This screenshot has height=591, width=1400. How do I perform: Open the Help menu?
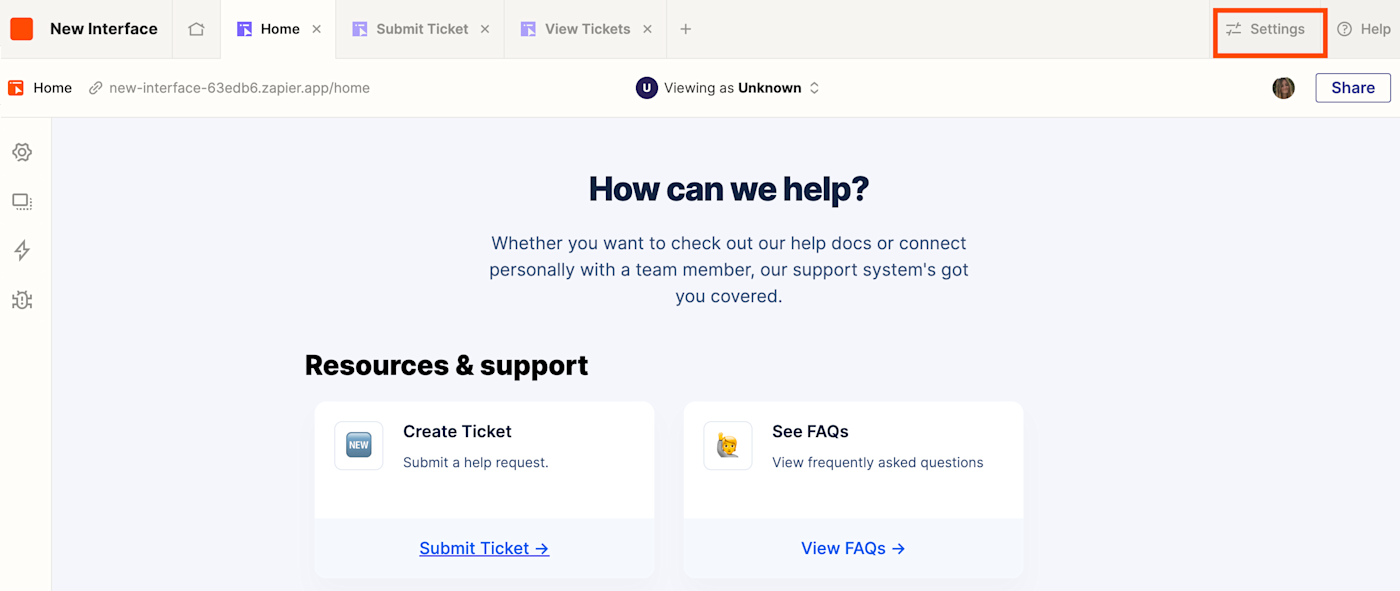point(1364,29)
